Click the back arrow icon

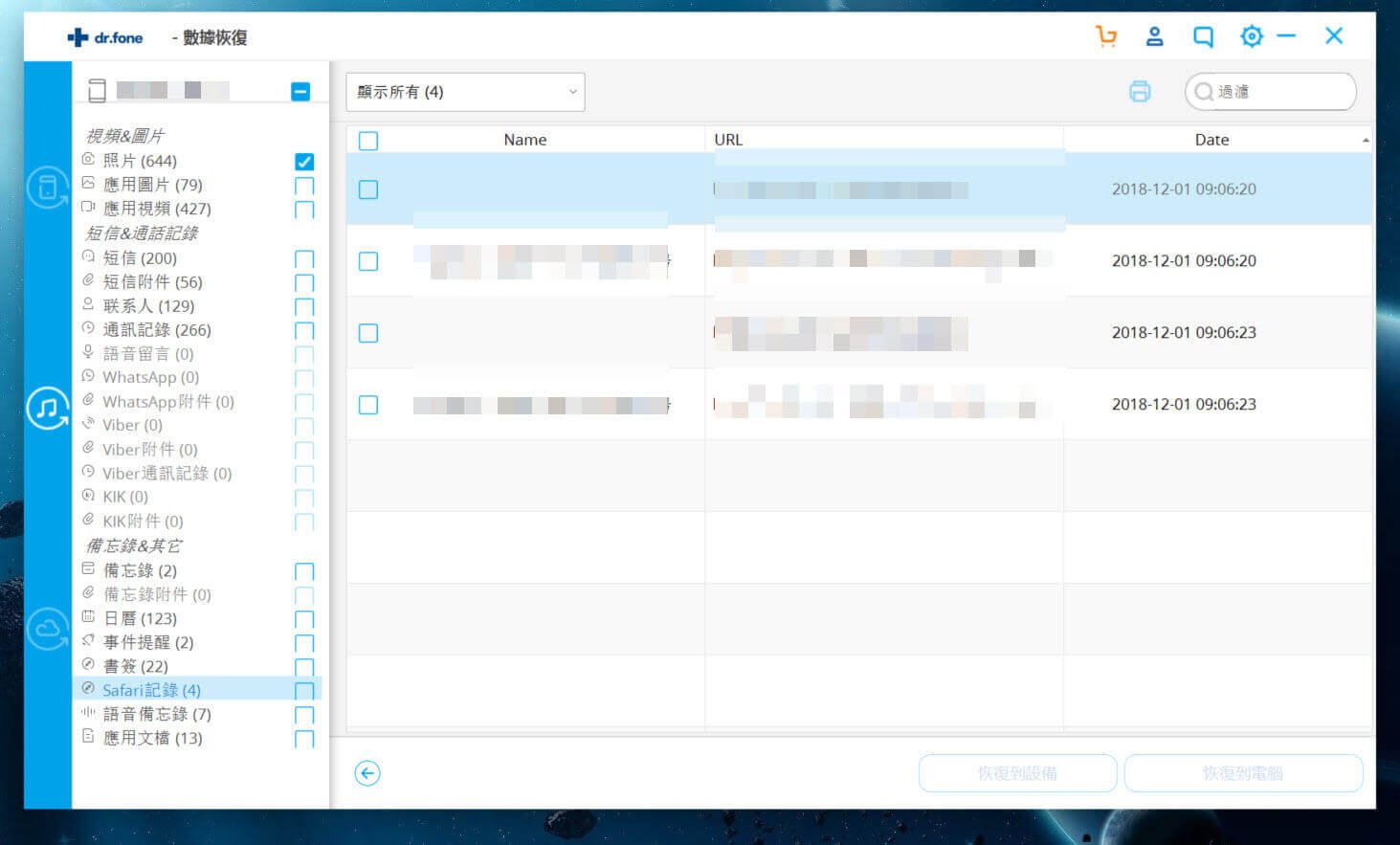(x=367, y=773)
